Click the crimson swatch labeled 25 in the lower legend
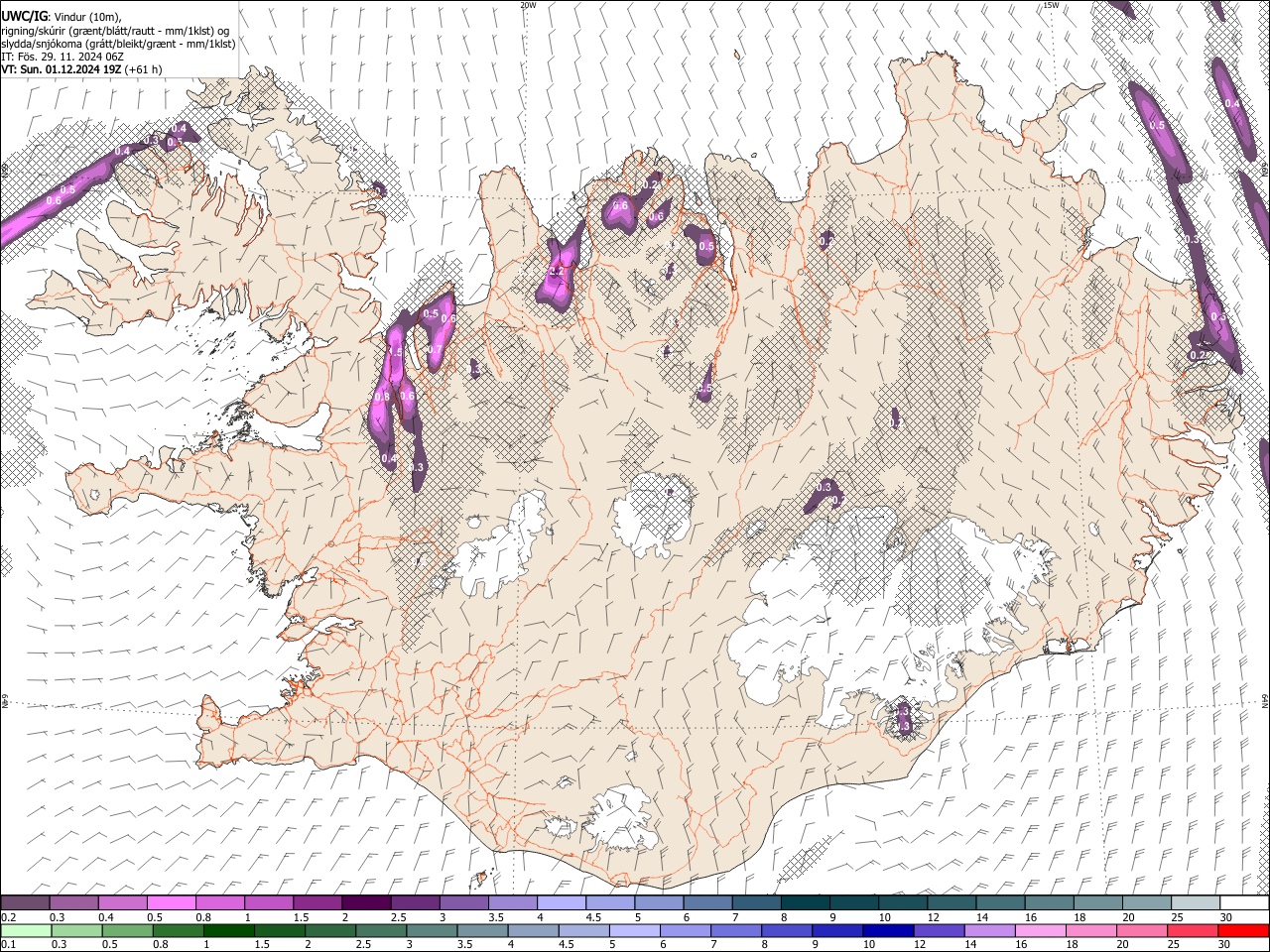This screenshot has height=952, width=1270. coord(1193,930)
